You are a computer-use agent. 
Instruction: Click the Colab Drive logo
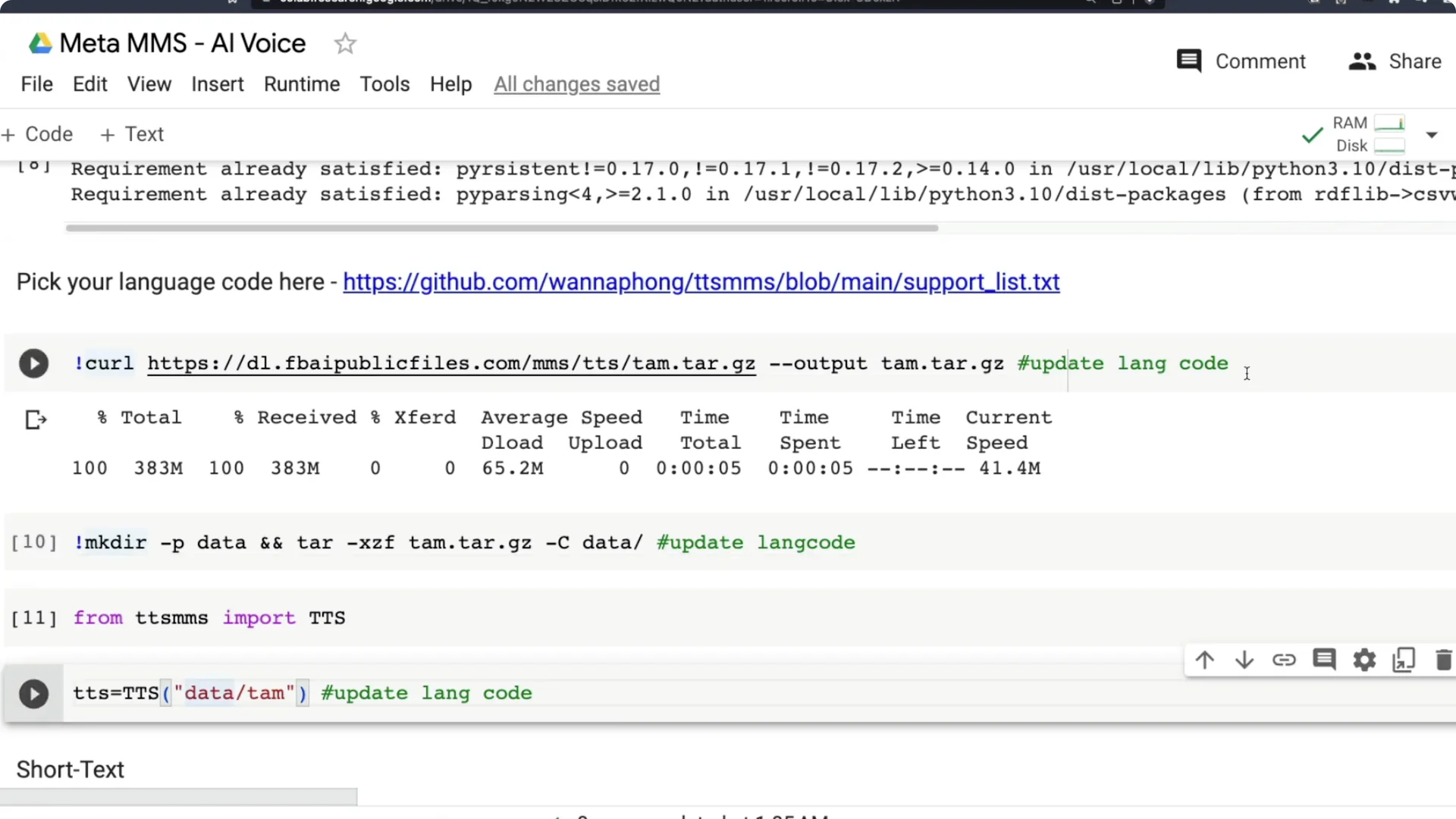coord(39,43)
